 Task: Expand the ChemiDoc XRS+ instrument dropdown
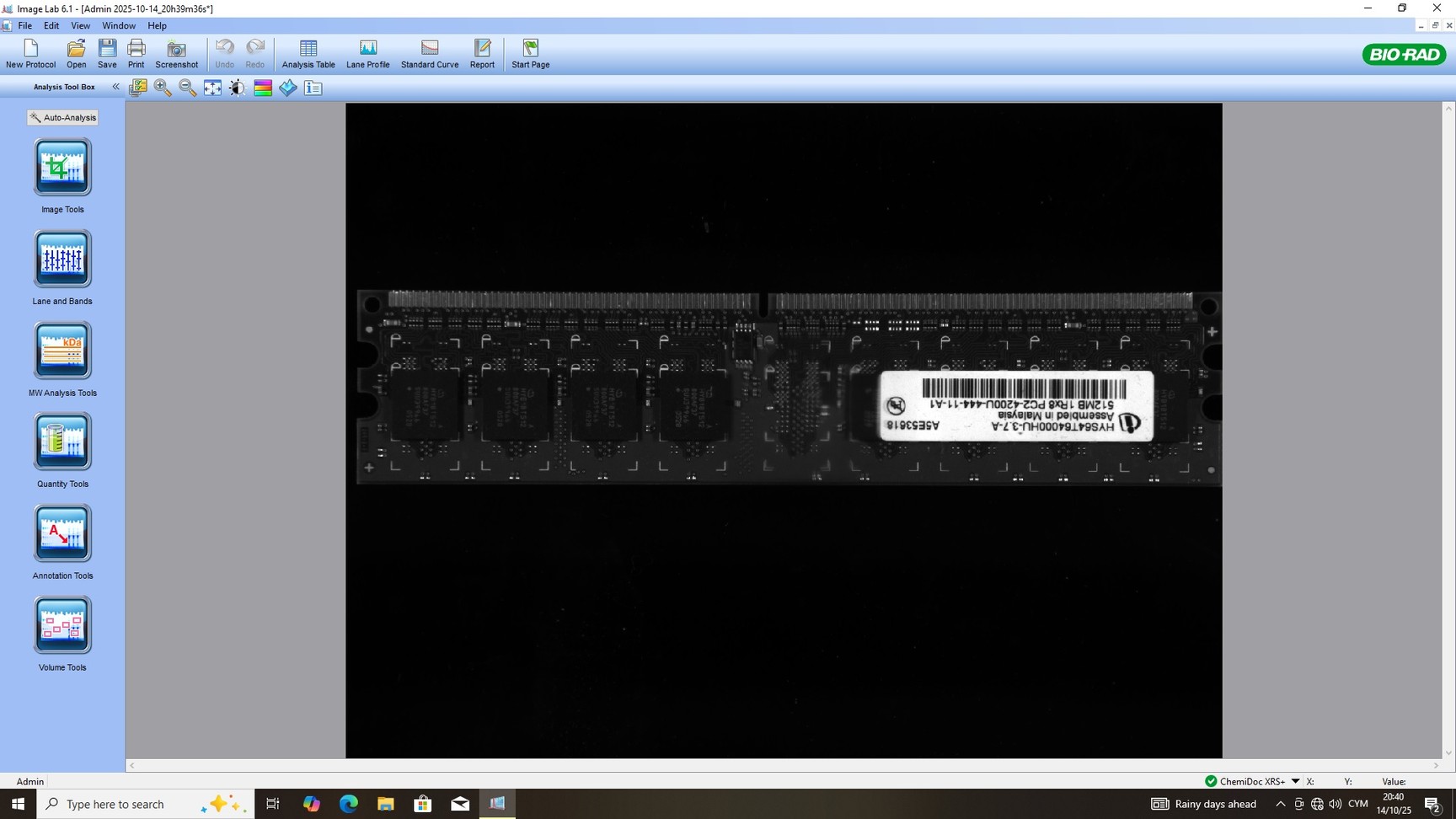click(1296, 781)
